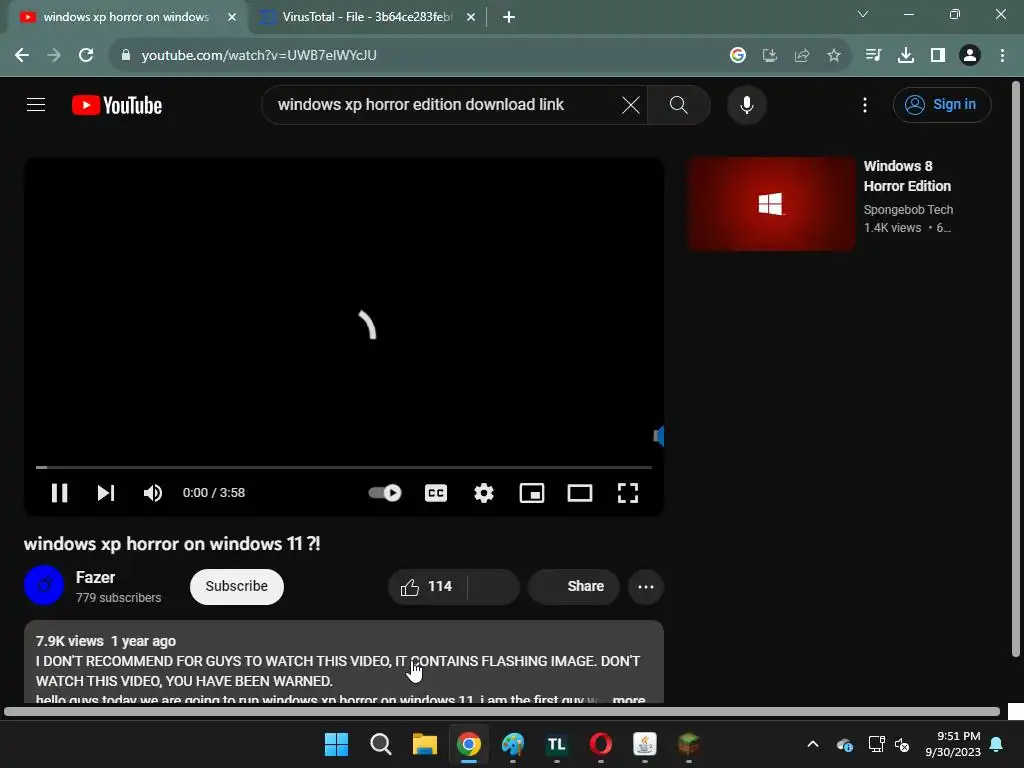Subscribe to Fazer channel
The image size is (1024, 768).
[236, 586]
